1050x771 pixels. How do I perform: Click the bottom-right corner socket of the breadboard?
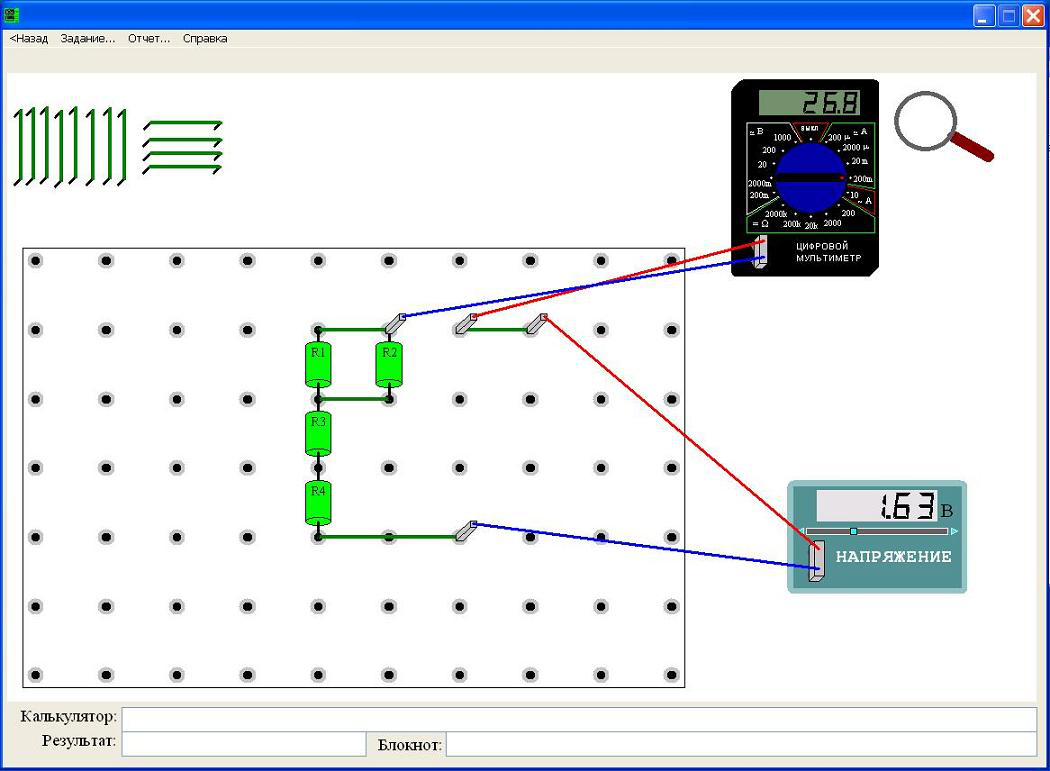[672, 675]
